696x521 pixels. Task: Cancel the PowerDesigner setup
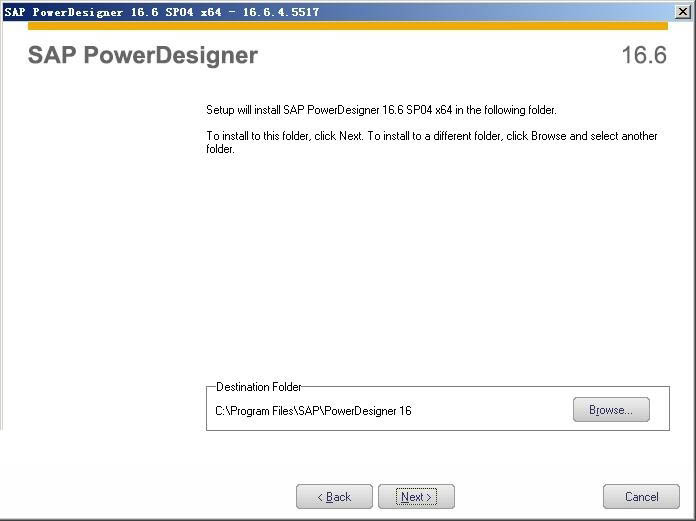click(641, 496)
